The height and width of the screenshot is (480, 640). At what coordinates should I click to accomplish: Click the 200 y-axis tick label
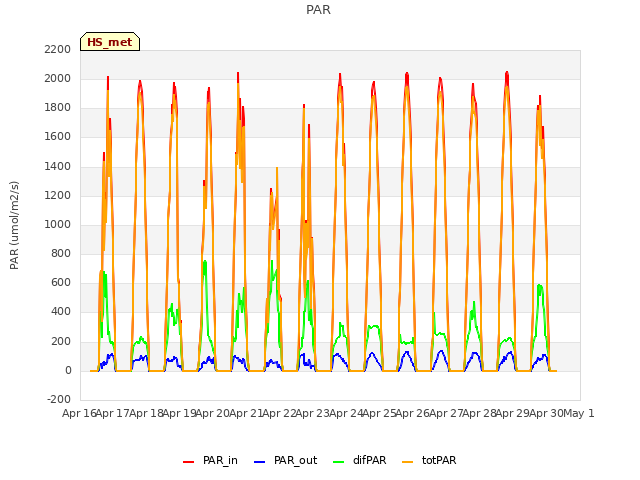(61, 341)
